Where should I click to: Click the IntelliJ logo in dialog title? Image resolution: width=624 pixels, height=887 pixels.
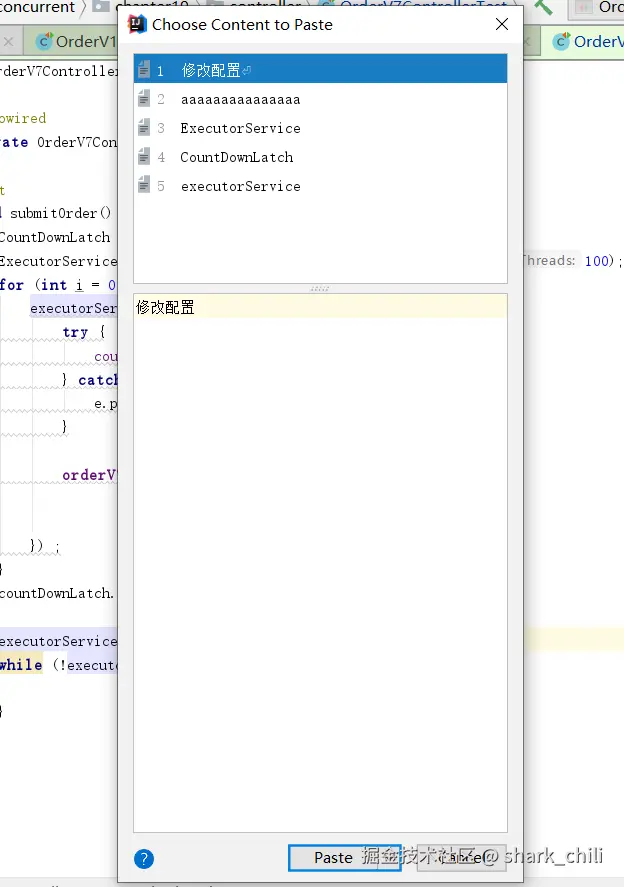(x=137, y=24)
